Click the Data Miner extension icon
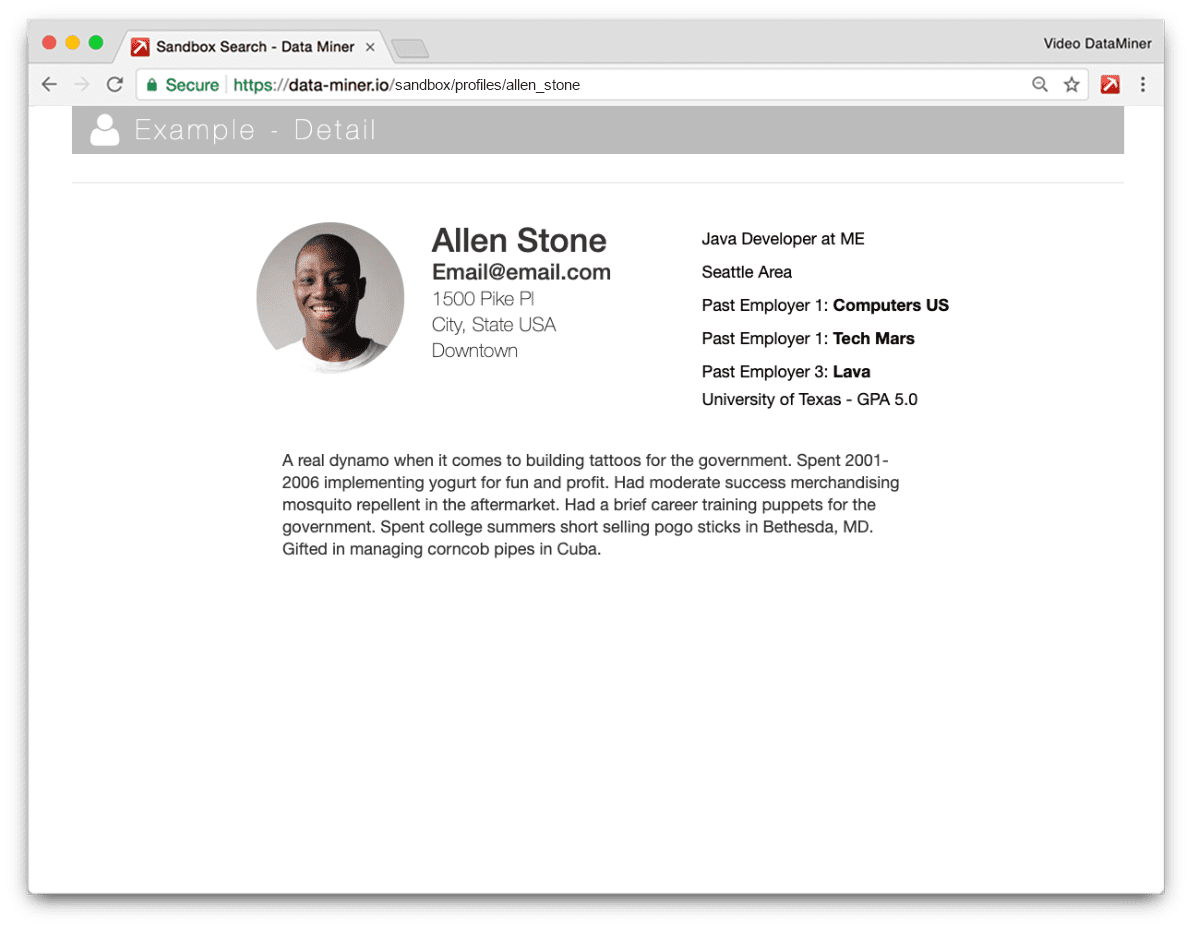 (x=1110, y=85)
